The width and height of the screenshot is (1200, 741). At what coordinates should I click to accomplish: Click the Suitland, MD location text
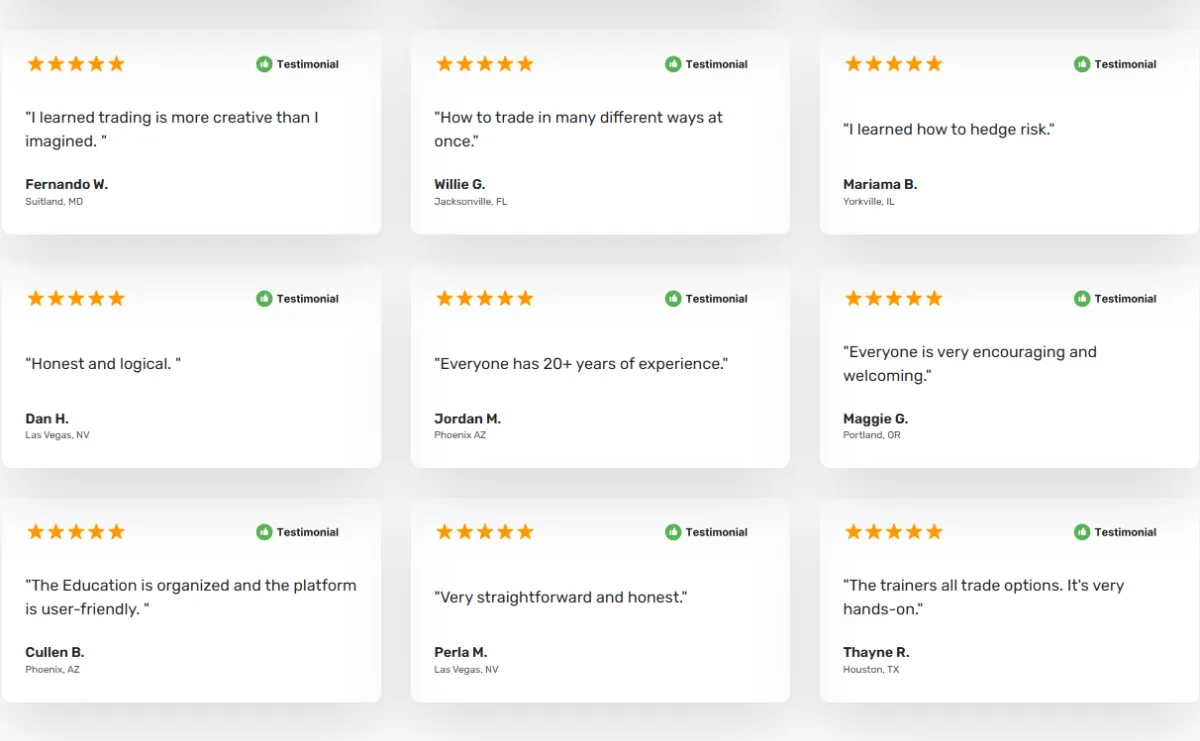tap(54, 202)
